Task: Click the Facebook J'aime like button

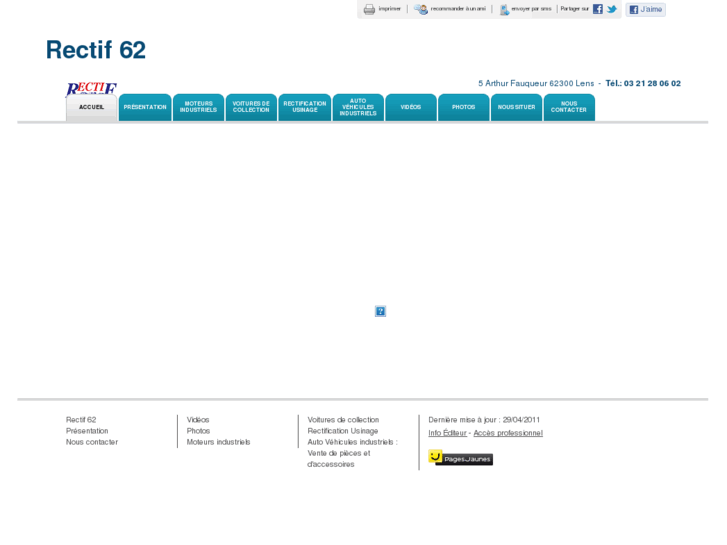Action: 645,9
